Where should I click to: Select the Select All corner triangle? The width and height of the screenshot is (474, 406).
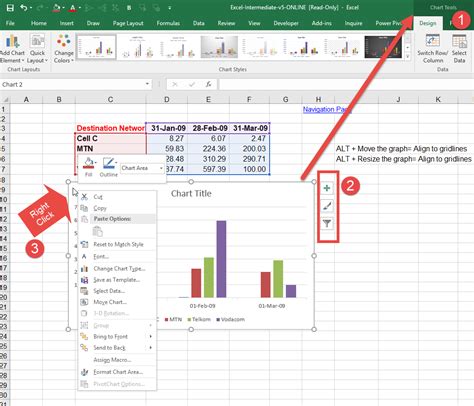5,99
